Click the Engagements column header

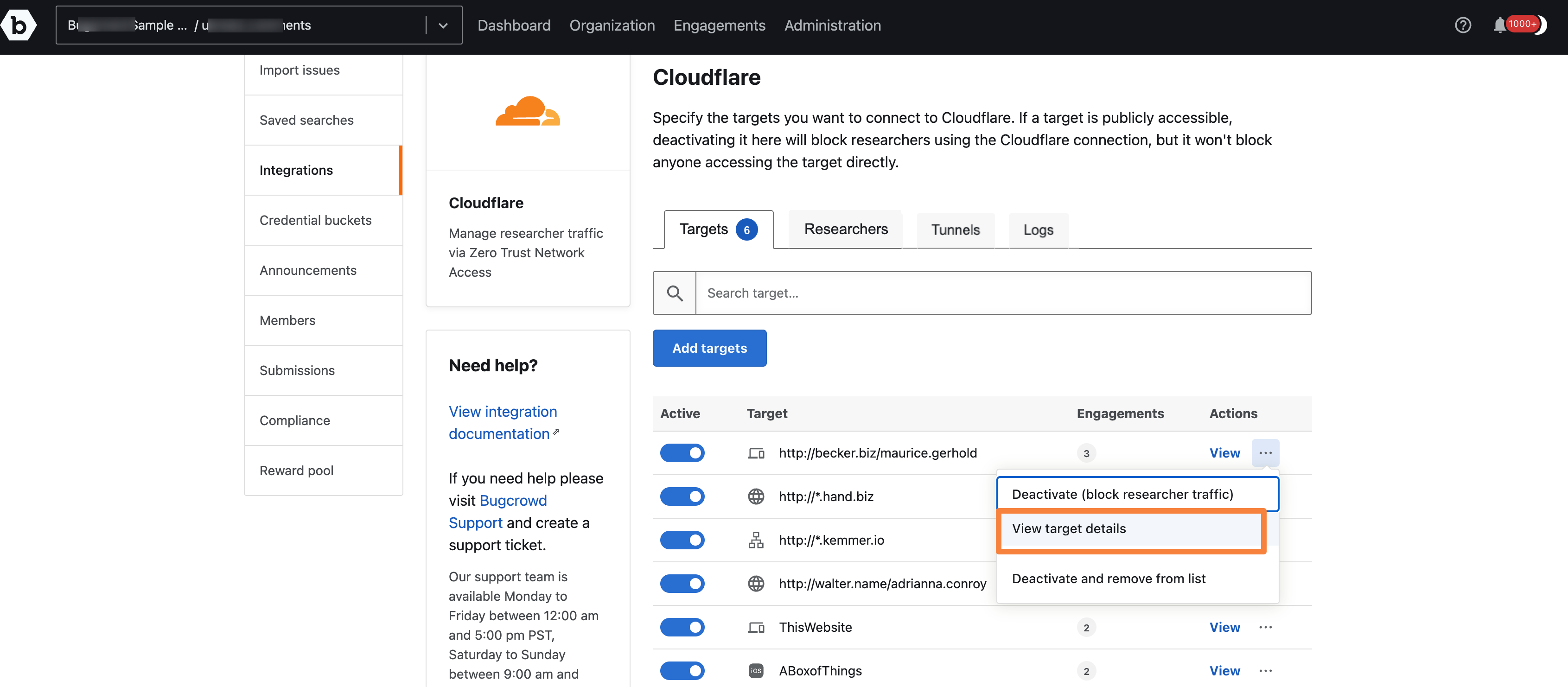pos(1120,414)
